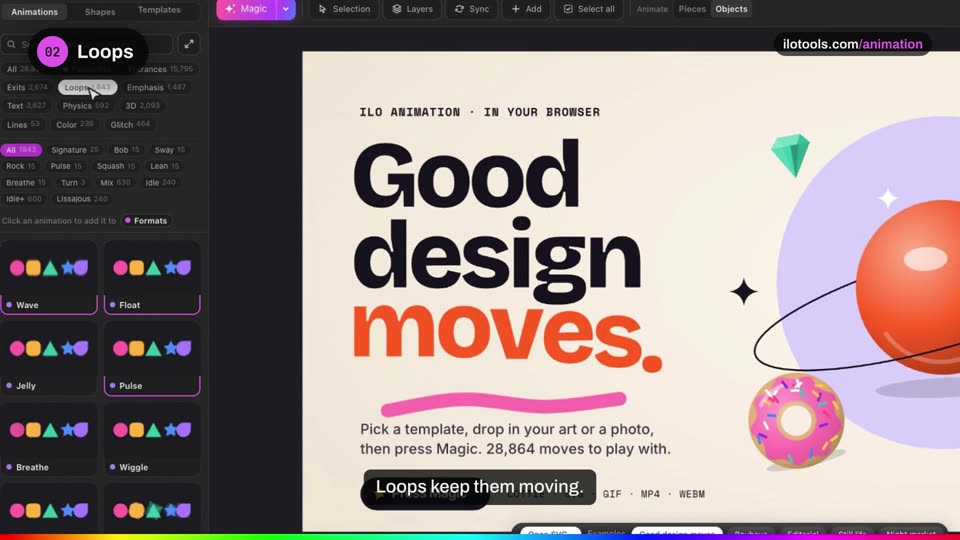Filter by 3D category chip
960x540 pixels.
click(x=142, y=105)
